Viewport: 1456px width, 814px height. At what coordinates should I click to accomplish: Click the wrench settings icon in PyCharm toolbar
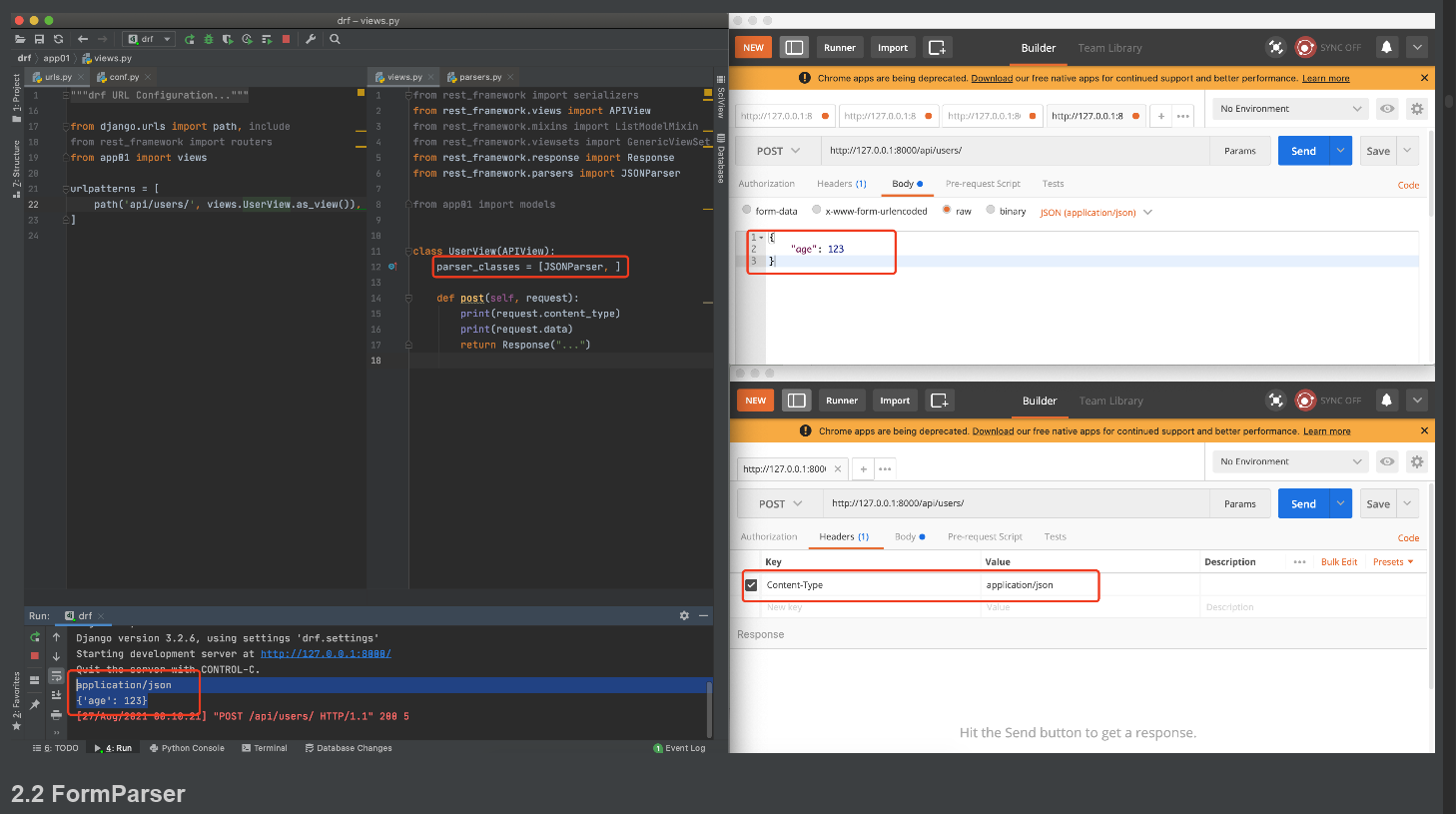click(x=311, y=39)
